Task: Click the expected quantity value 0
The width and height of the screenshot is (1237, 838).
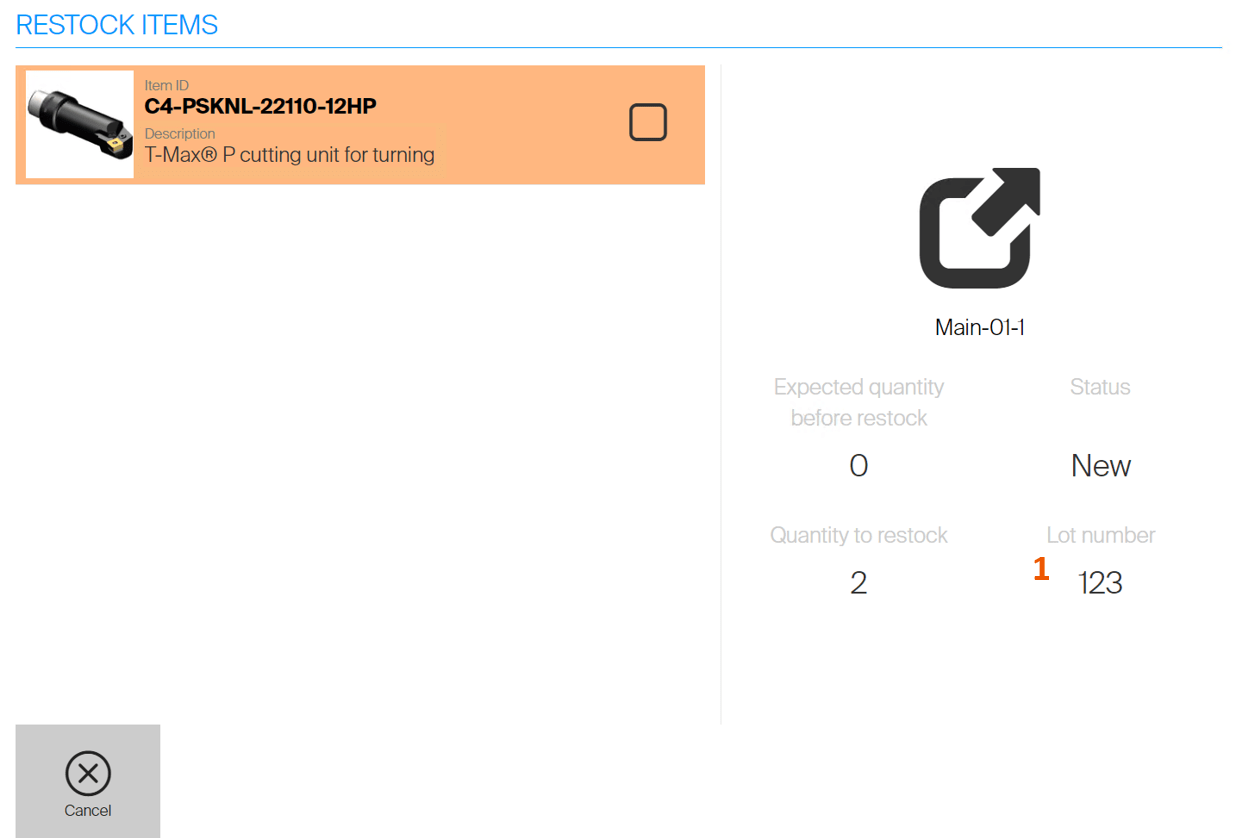Action: point(858,466)
